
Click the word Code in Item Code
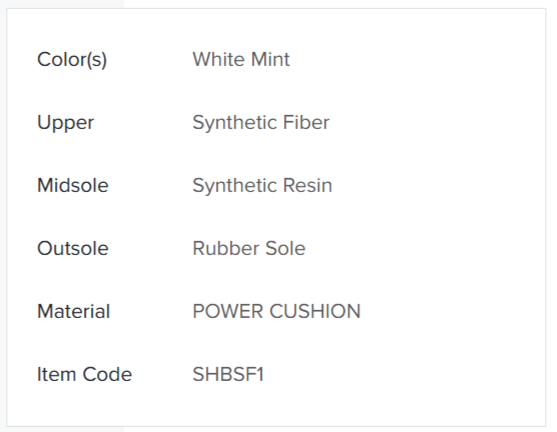click(x=107, y=374)
